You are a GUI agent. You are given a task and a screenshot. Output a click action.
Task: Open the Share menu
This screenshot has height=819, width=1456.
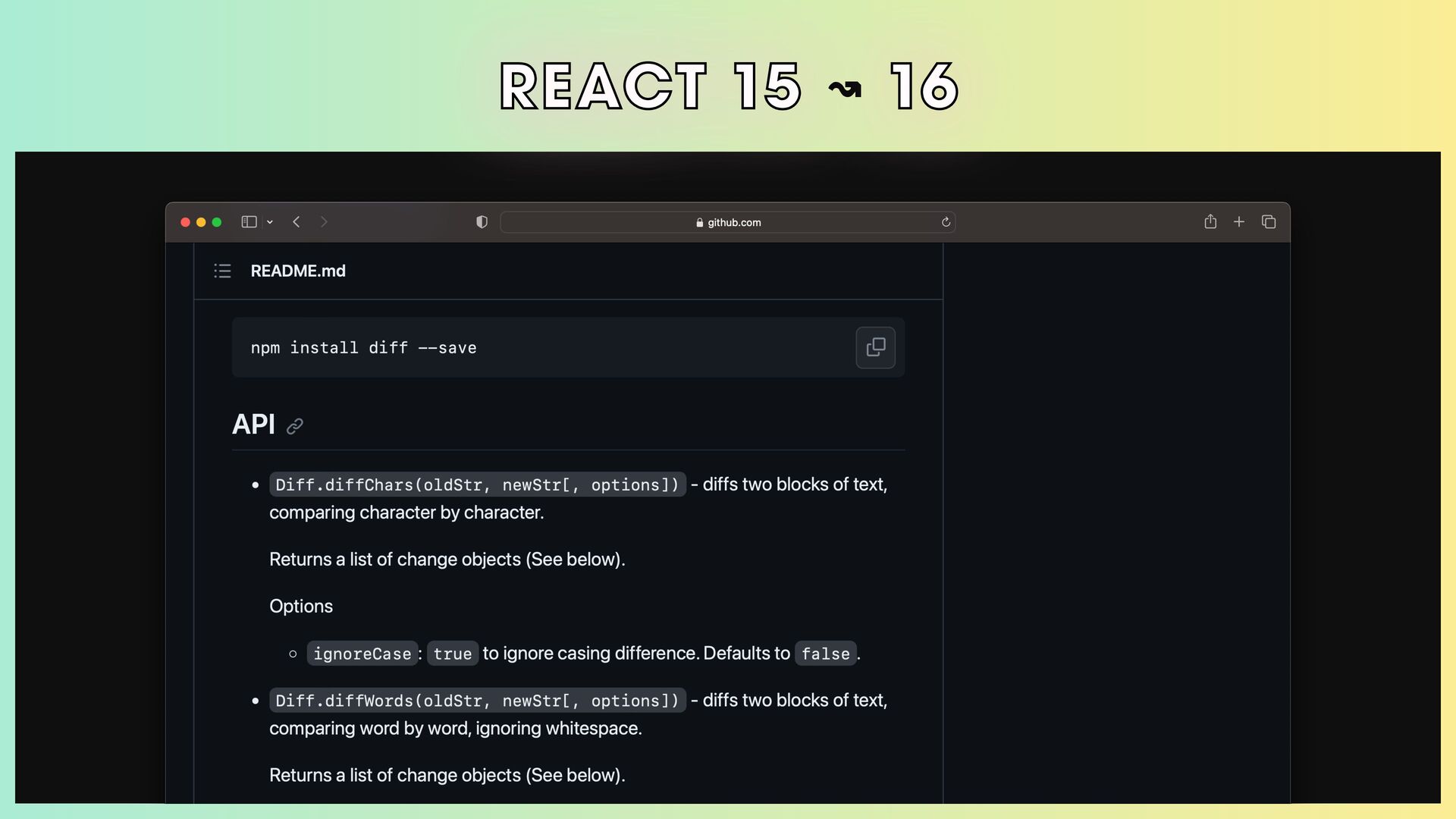coord(1210,222)
